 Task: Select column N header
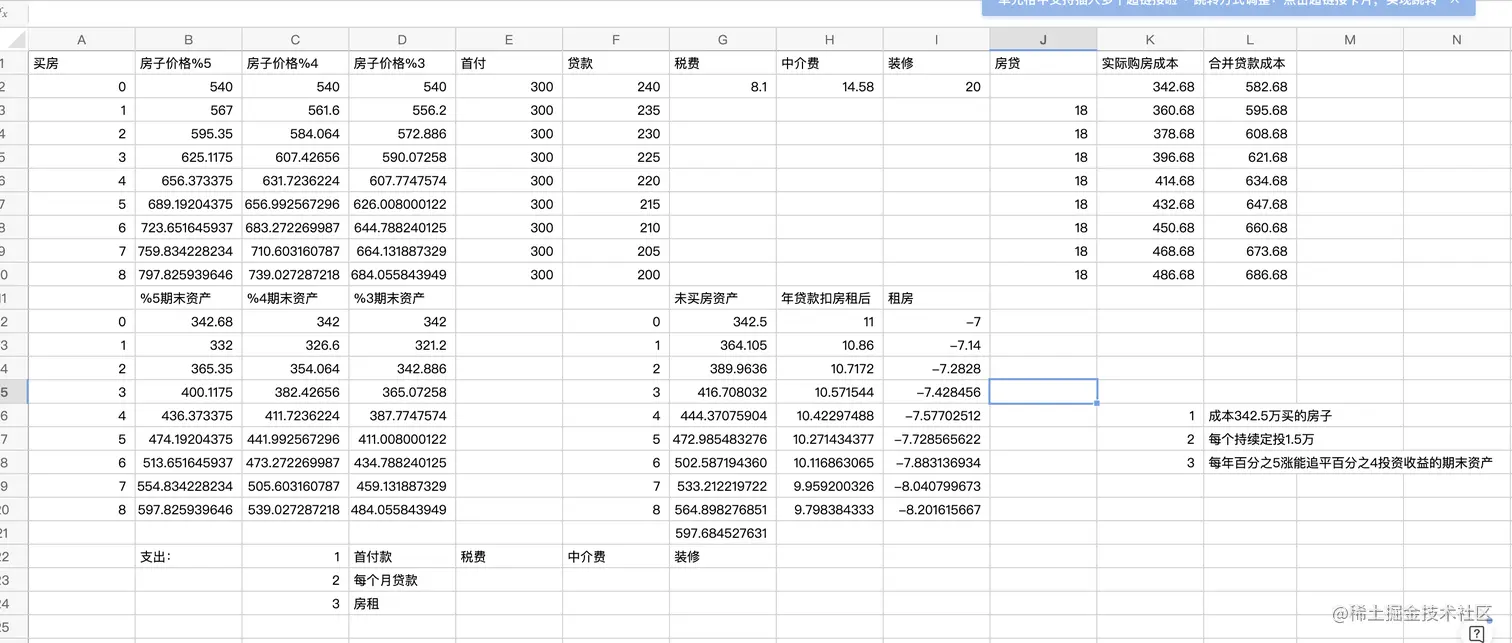click(1456, 39)
